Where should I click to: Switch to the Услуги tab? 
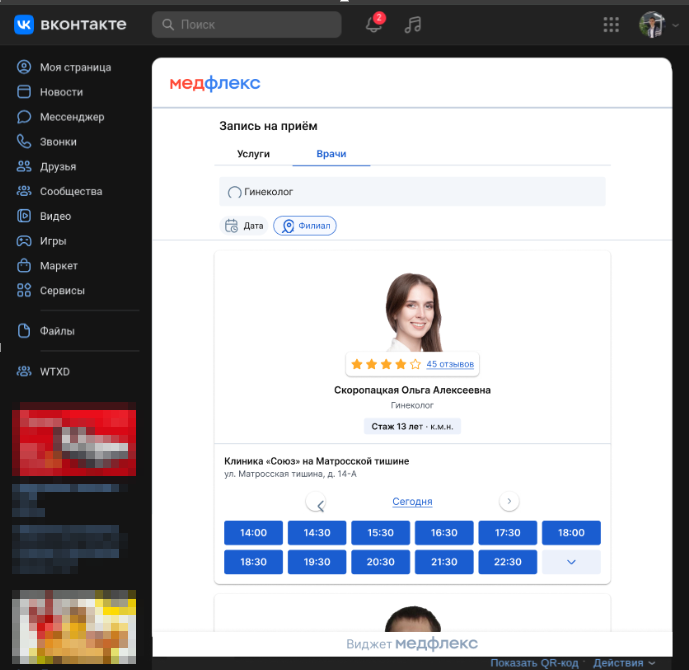[x=254, y=154]
